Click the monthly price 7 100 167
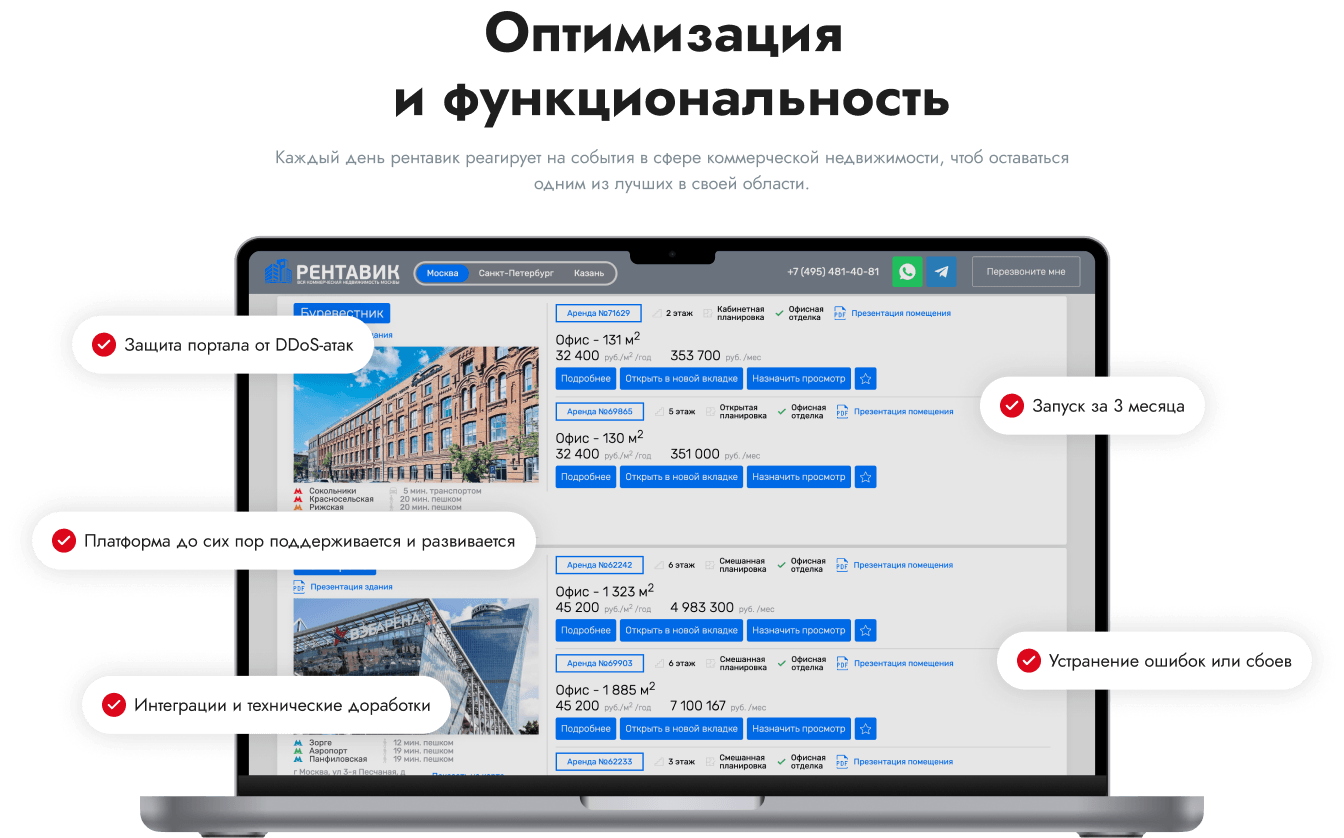Viewport: 1344px width, 838px height. (698, 706)
